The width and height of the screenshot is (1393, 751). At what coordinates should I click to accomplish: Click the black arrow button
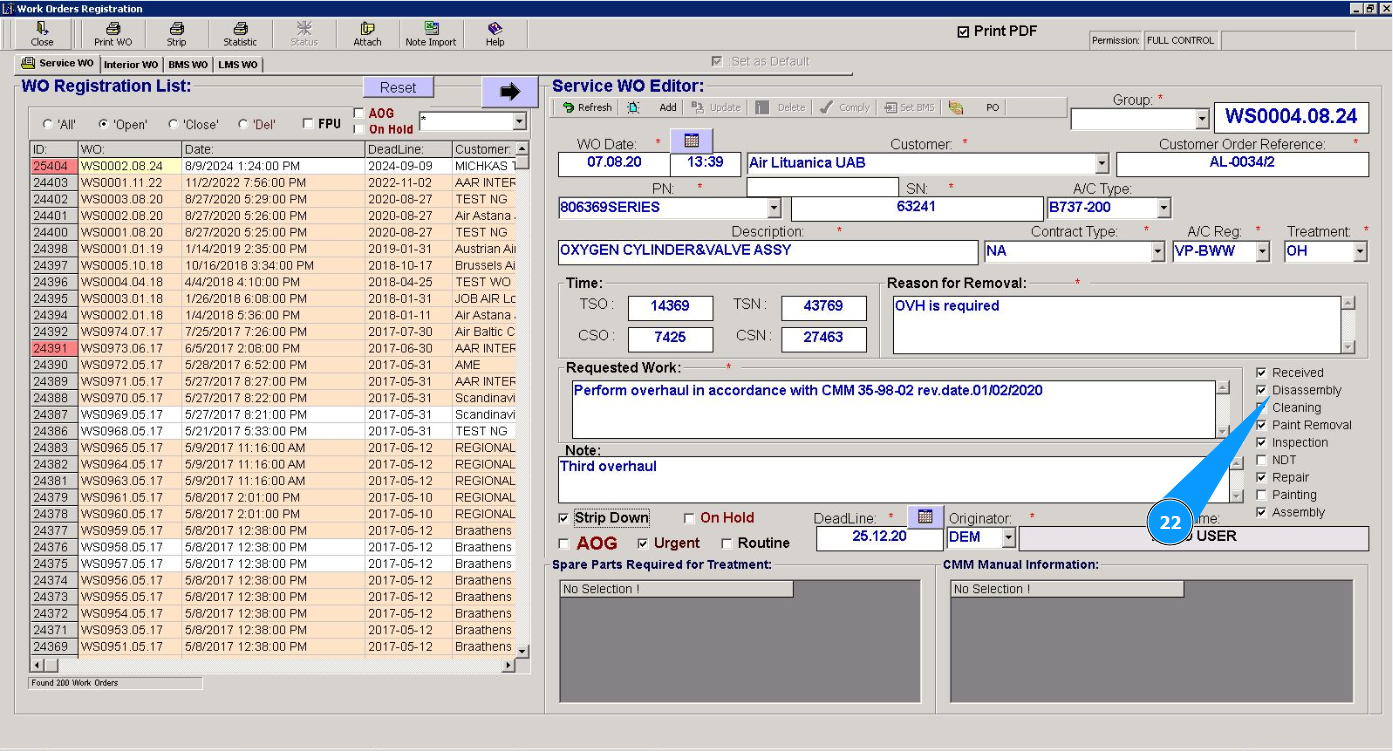510,92
